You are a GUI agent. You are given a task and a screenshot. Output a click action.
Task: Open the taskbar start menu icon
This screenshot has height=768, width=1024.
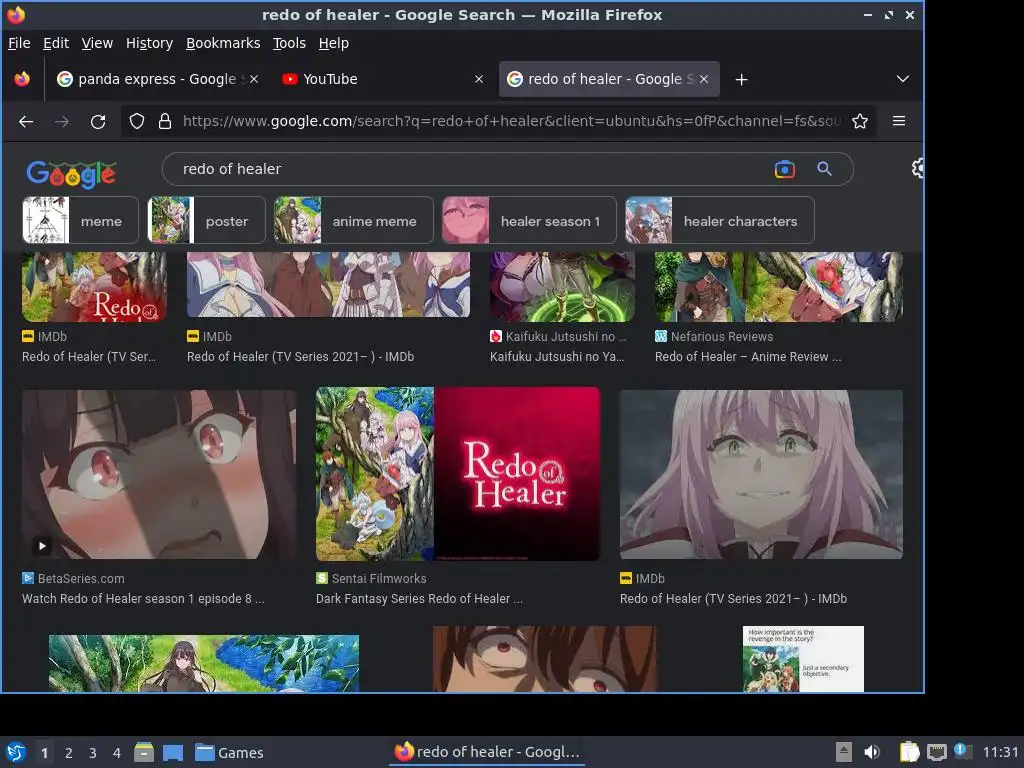coord(16,752)
